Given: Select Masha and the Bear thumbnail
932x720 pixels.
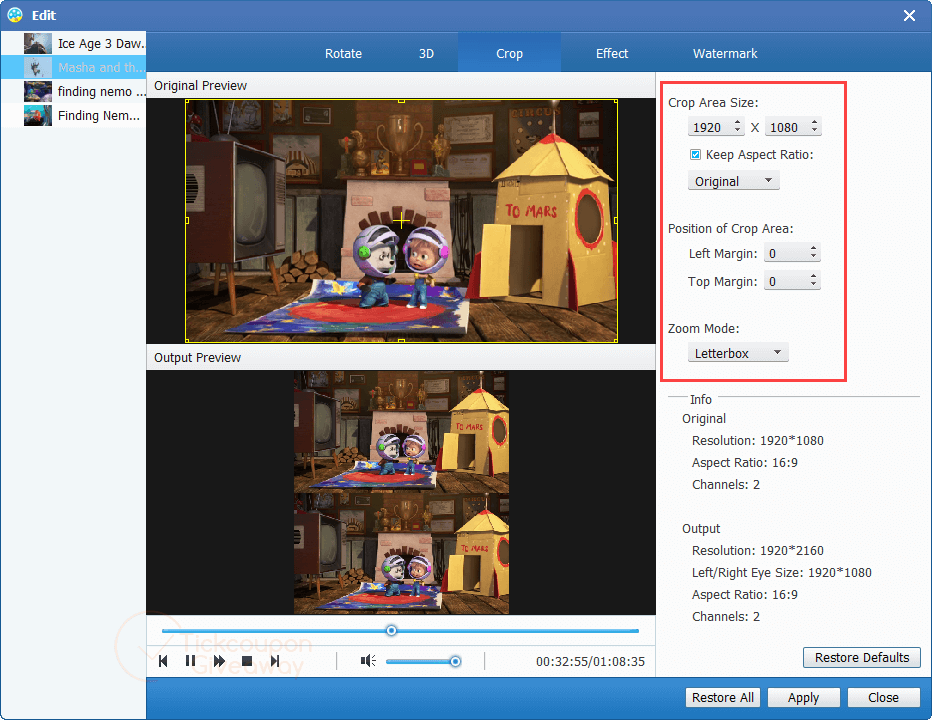Looking at the screenshot, I should point(37,67).
